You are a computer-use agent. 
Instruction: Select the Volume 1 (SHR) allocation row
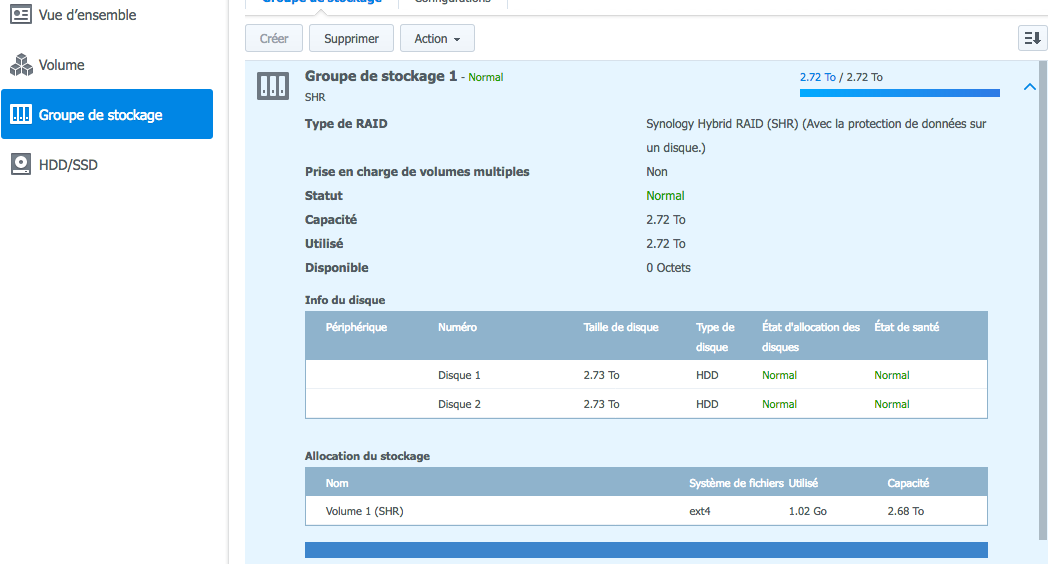[646, 511]
